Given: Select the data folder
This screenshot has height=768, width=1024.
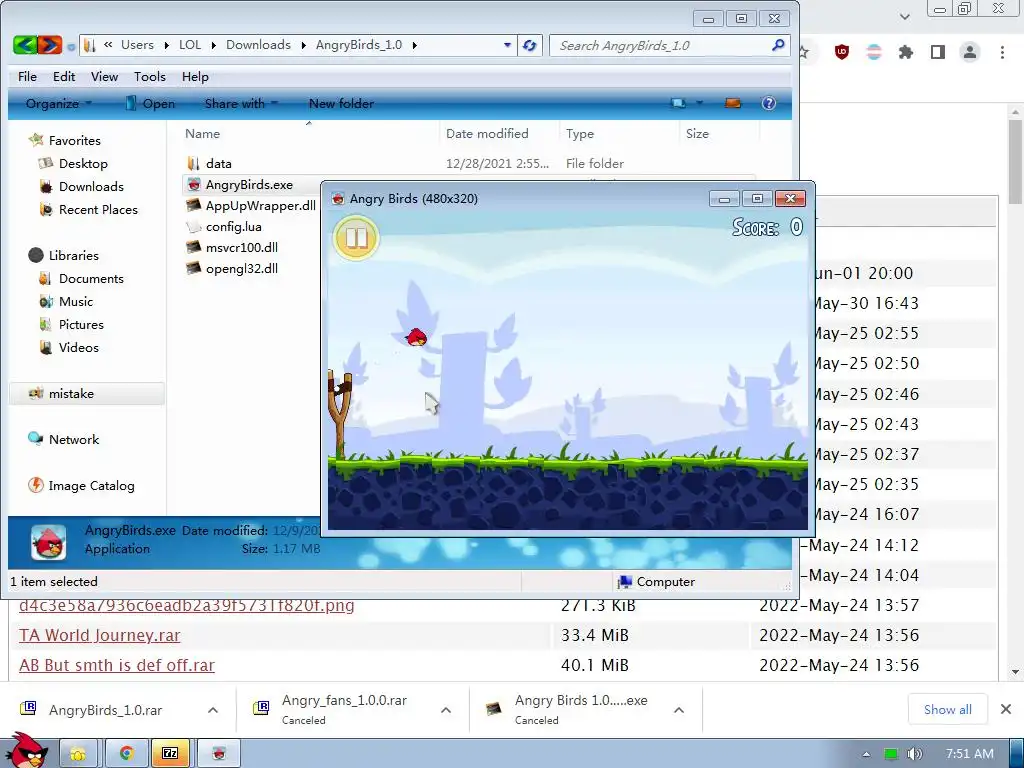Looking at the screenshot, I should (x=218, y=163).
